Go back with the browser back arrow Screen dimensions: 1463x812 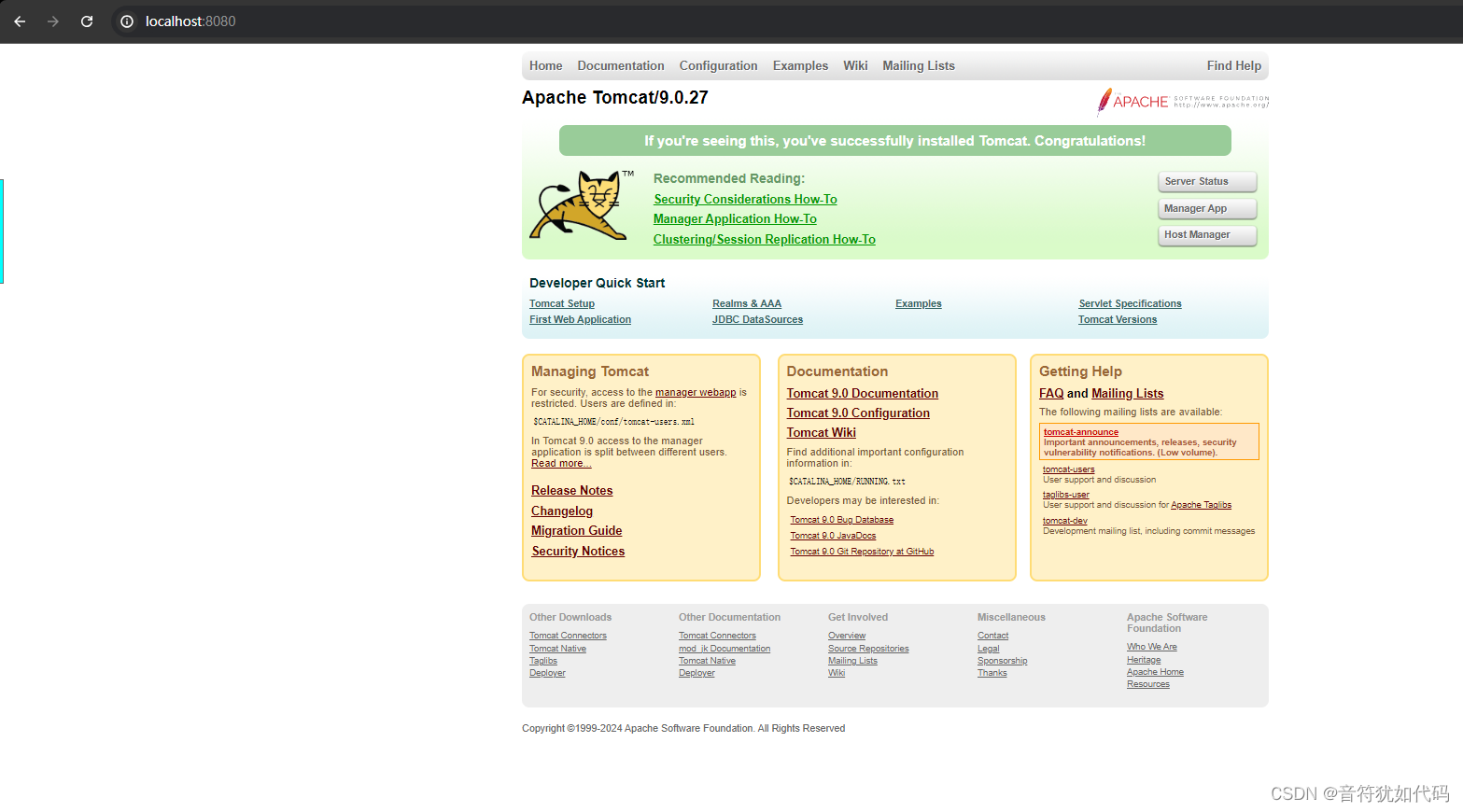20,21
